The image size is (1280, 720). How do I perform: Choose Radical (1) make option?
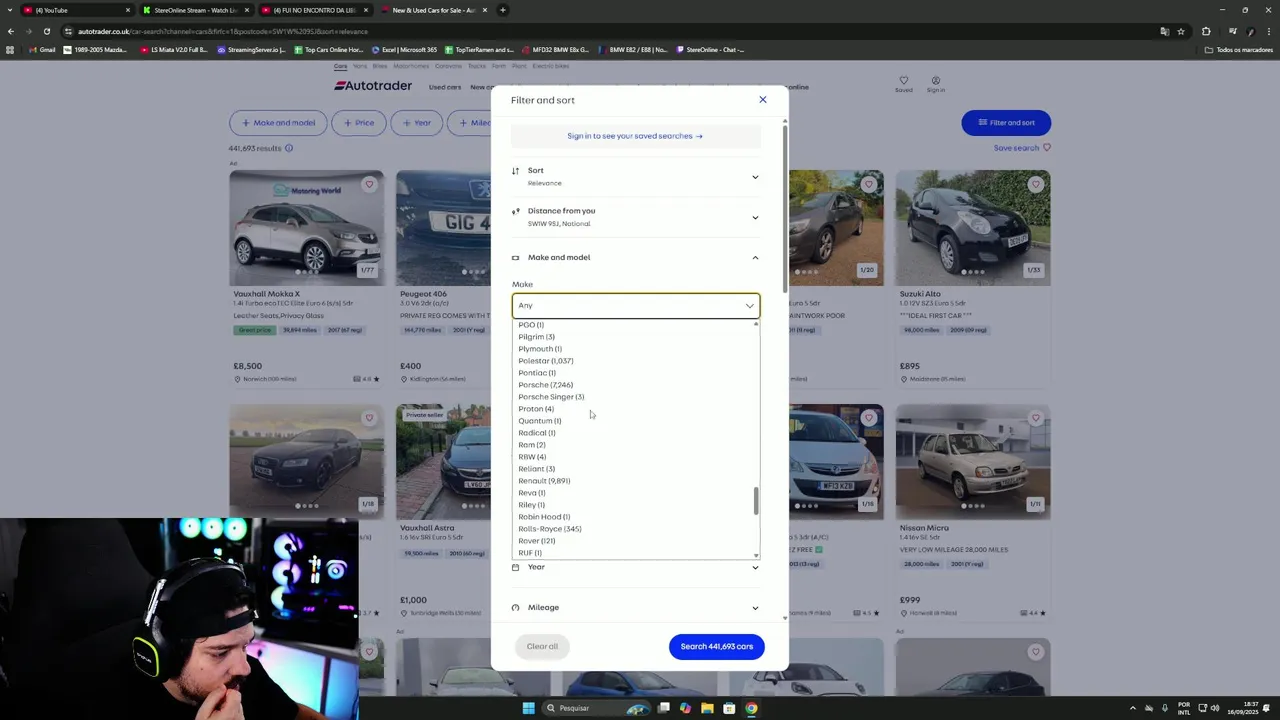pyautogui.click(x=536, y=433)
